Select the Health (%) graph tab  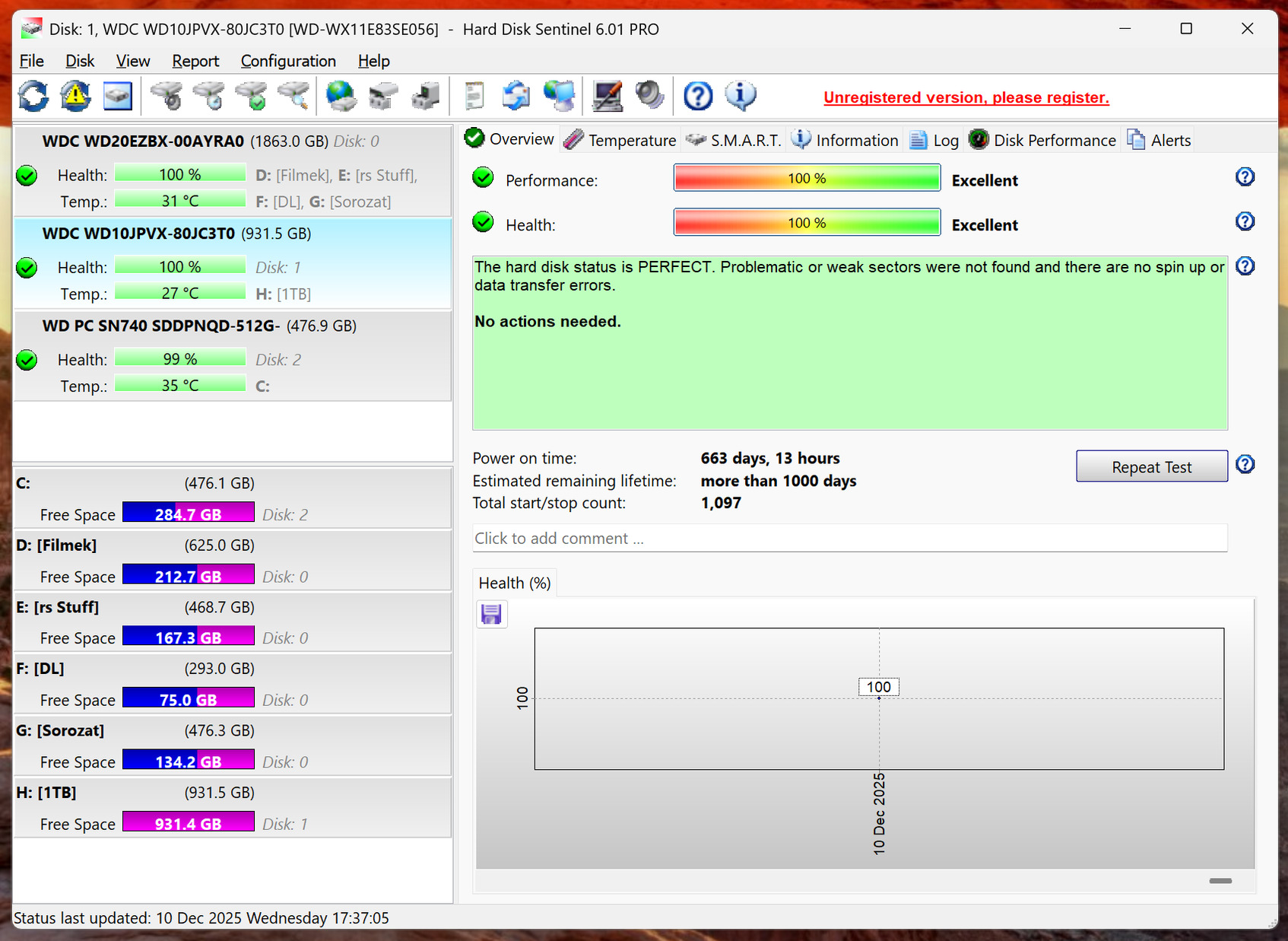[x=515, y=583]
